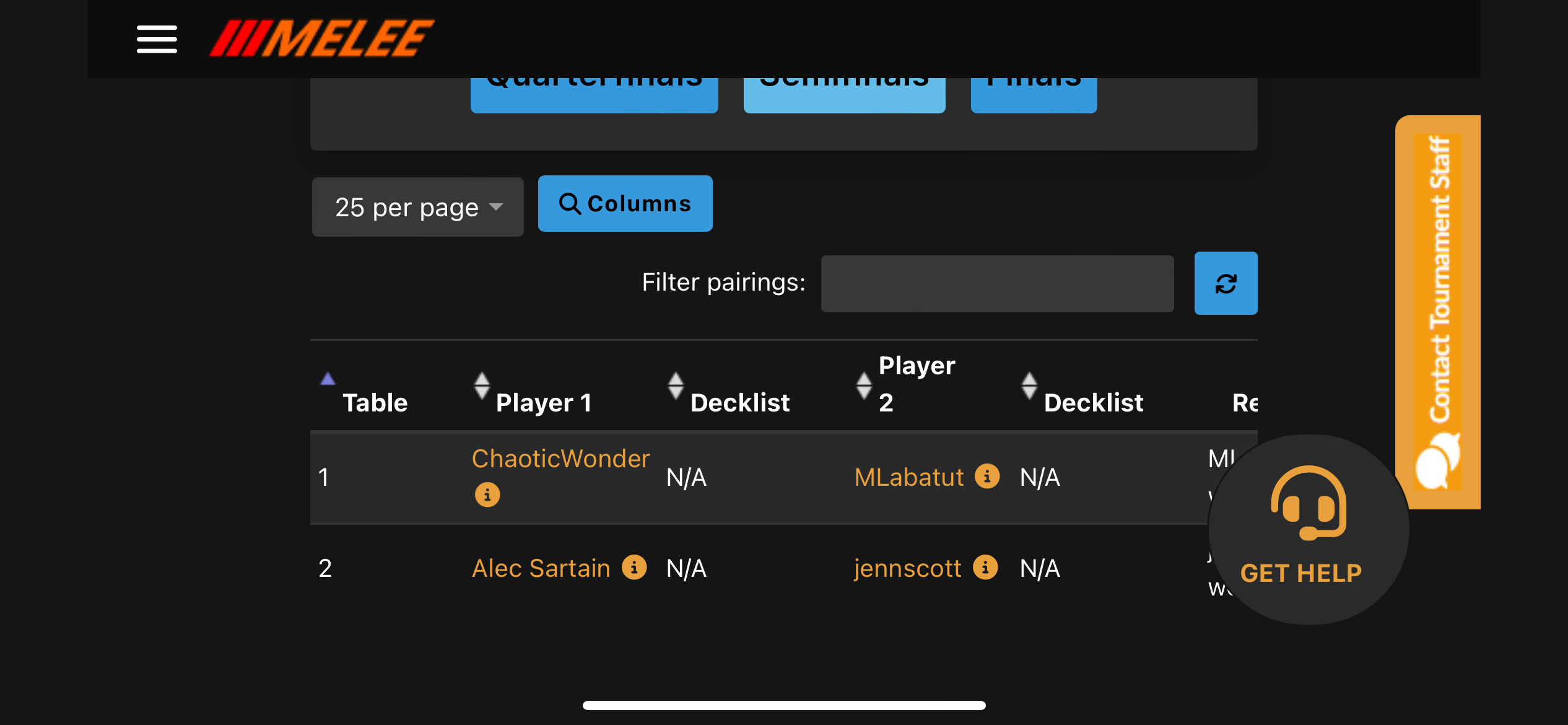Sort by first Decklist column arrows
This screenshot has width=1568, height=725.
click(676, 385)
